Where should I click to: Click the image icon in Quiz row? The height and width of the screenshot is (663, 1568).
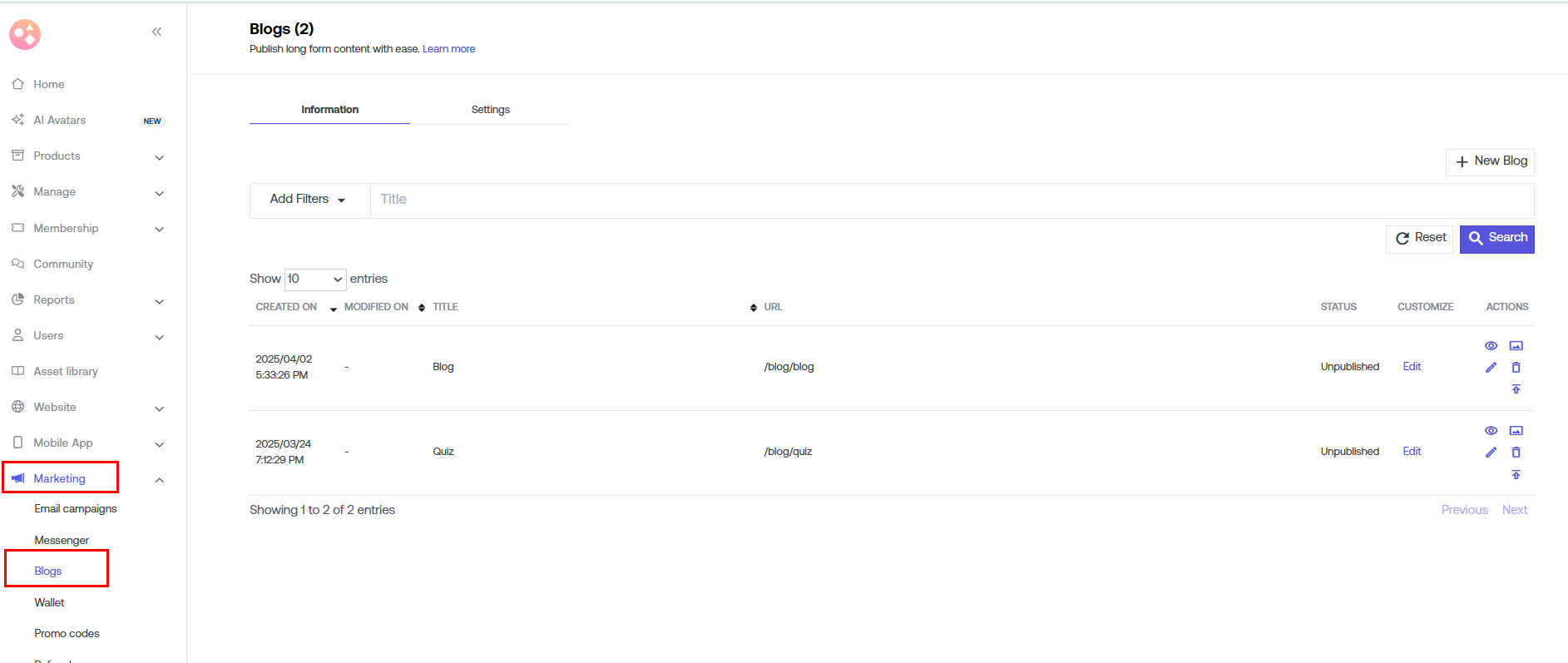[1516, 431]
